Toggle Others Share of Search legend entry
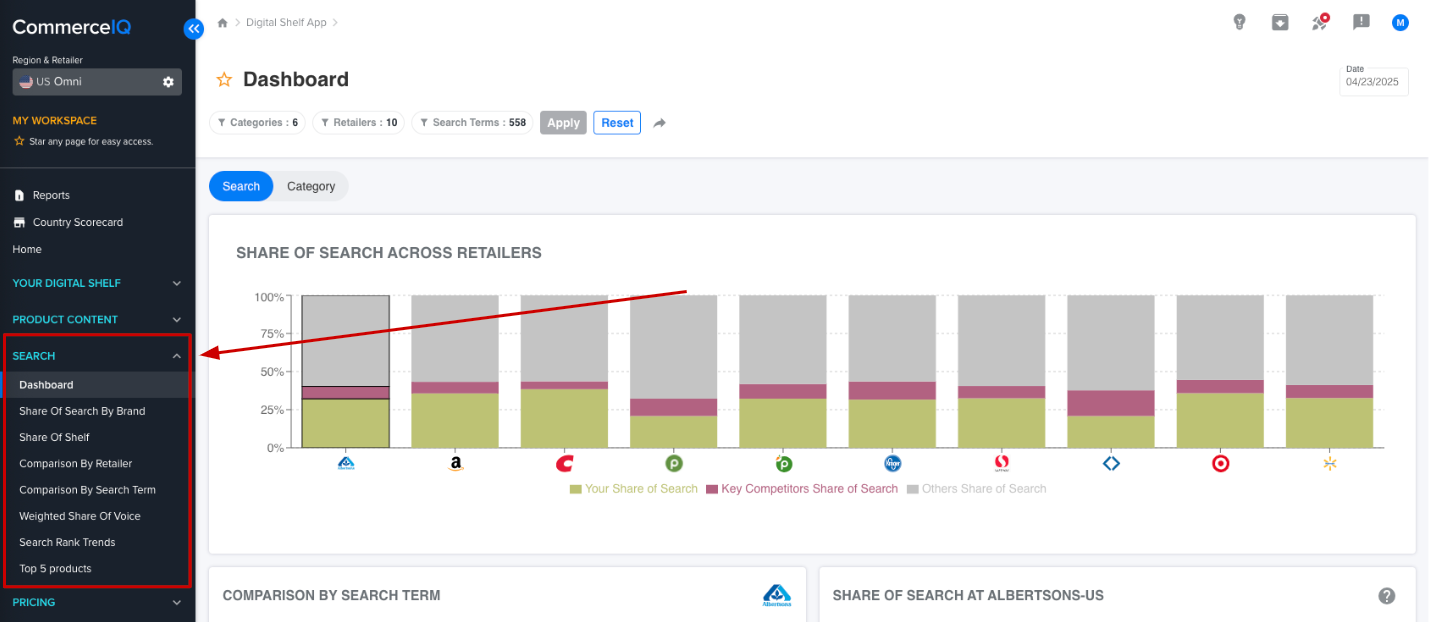Viewport: 1429px width, 622px height. coord(977,489)
